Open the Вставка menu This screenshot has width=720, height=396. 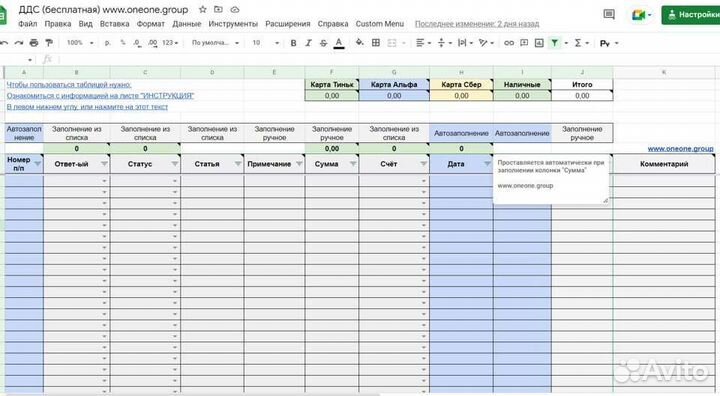(114, 24)
